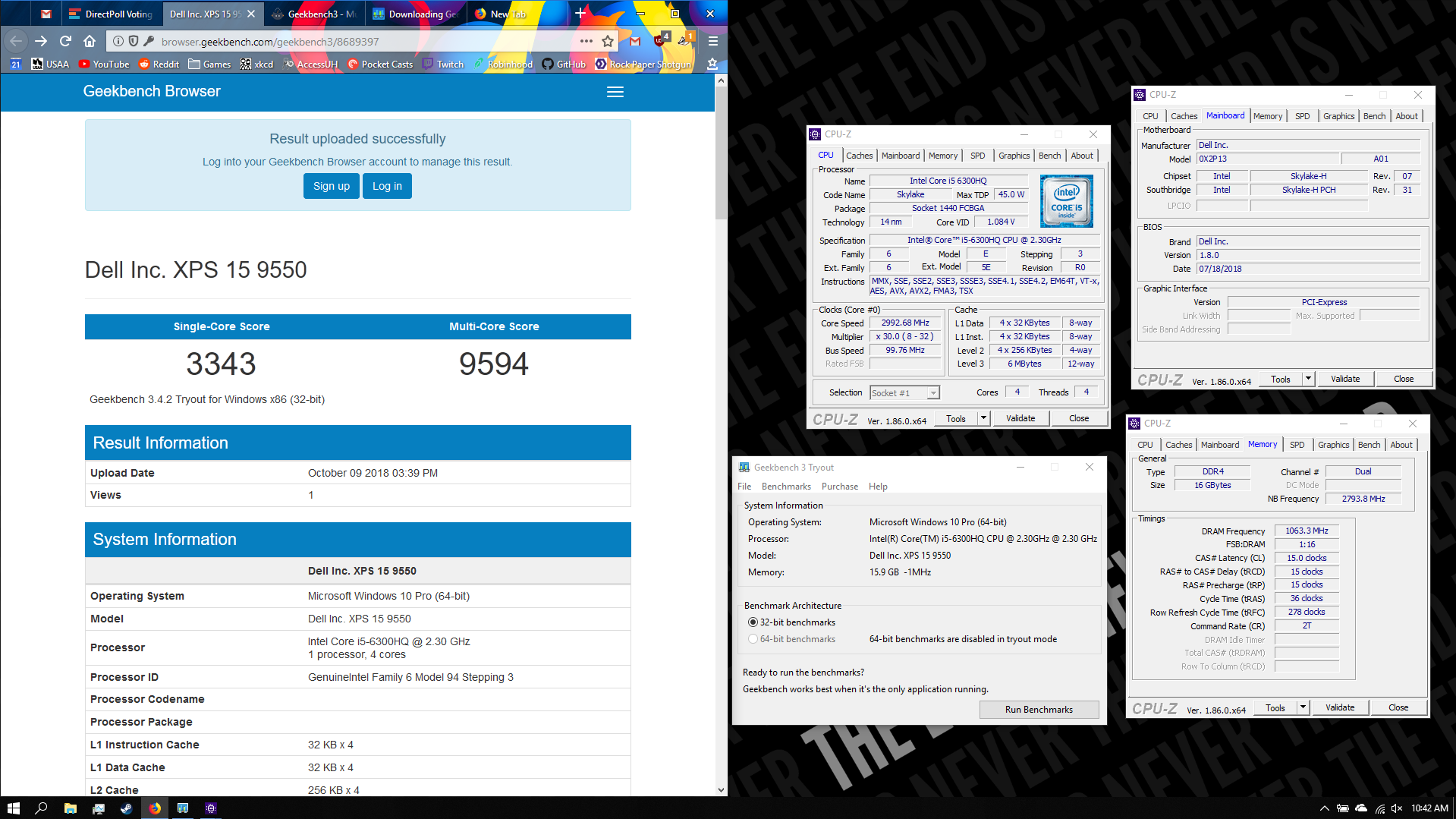
Task: Open Purchase menu in Geekbench 3 Tryout
Action: [840, 487]
